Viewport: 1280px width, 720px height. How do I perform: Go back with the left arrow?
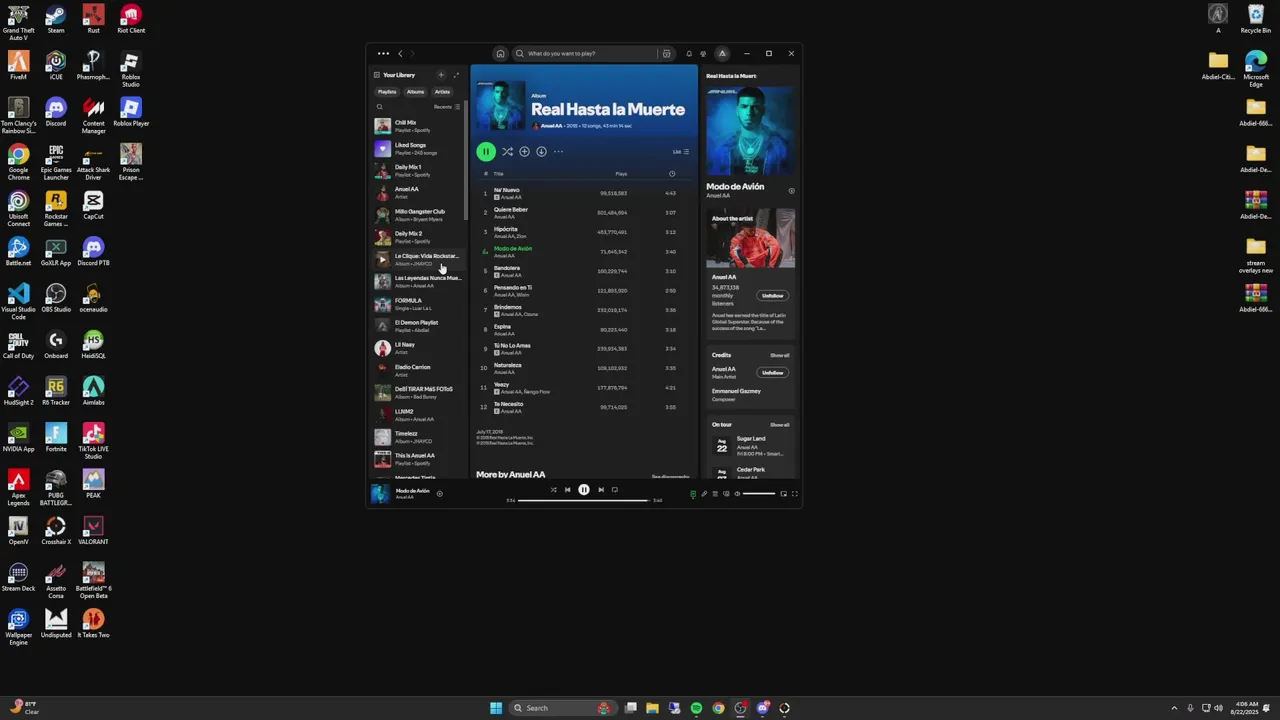400,54
